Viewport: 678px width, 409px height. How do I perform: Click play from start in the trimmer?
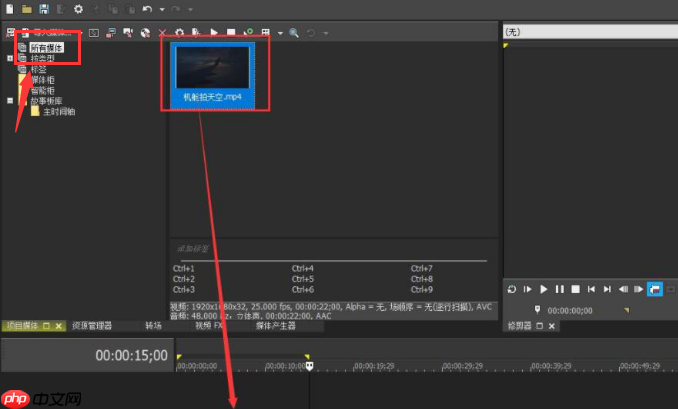tap(528, 289)
